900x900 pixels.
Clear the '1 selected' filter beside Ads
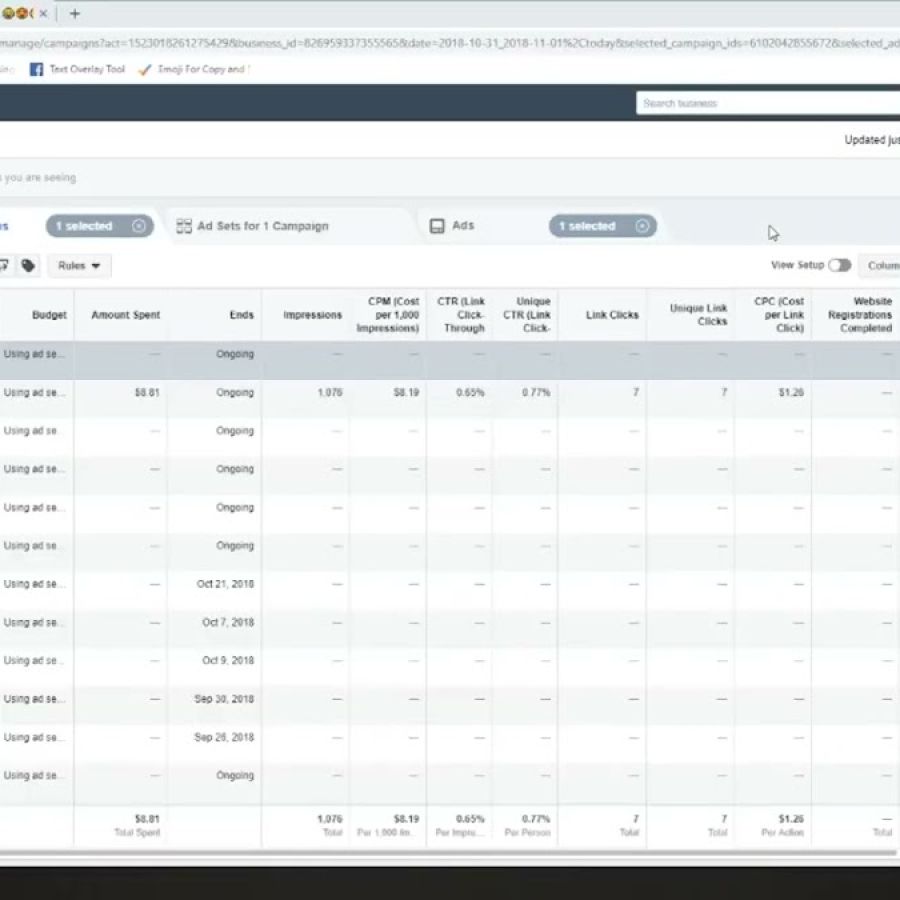pyautogui.click(x=642, y=226)
